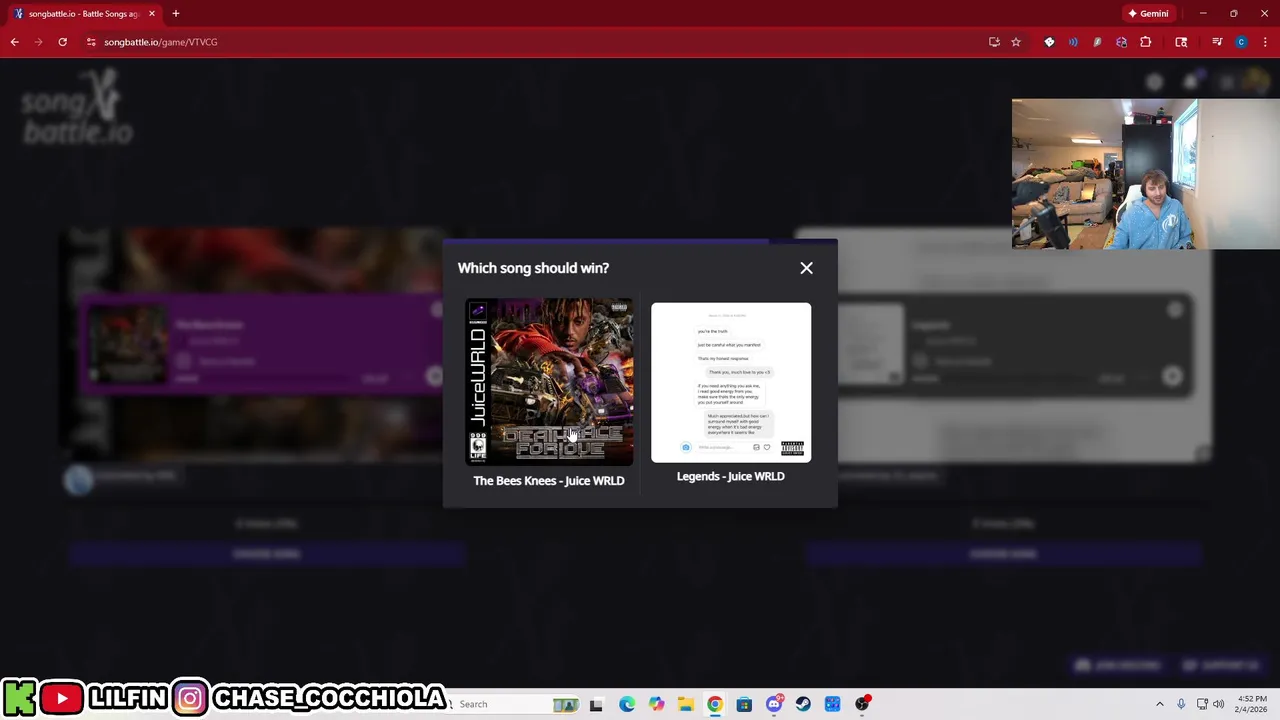Open the Gemini button in Chrome

1148,14
